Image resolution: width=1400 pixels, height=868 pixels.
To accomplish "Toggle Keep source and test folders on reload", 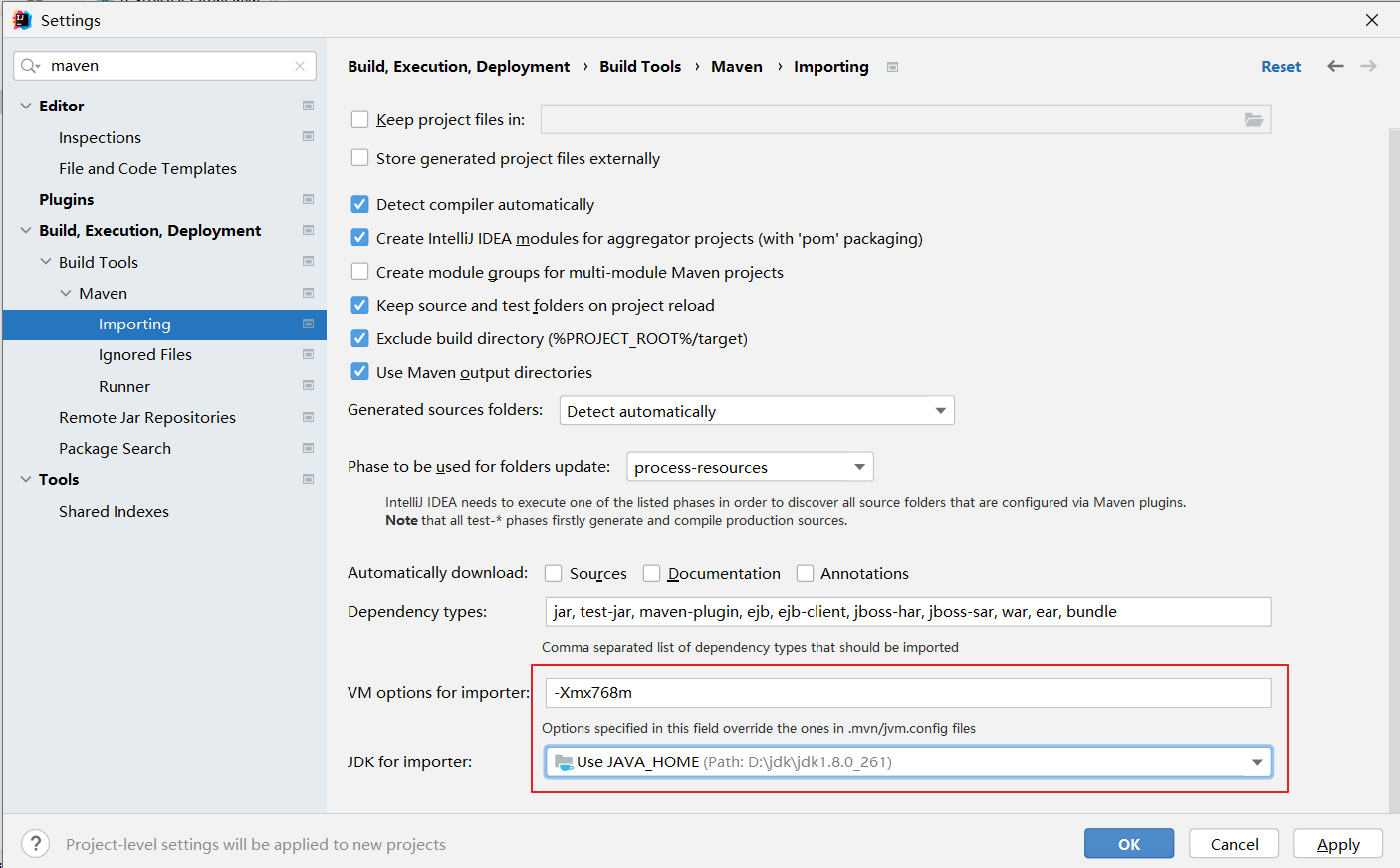I will click(x=360, y=305).
